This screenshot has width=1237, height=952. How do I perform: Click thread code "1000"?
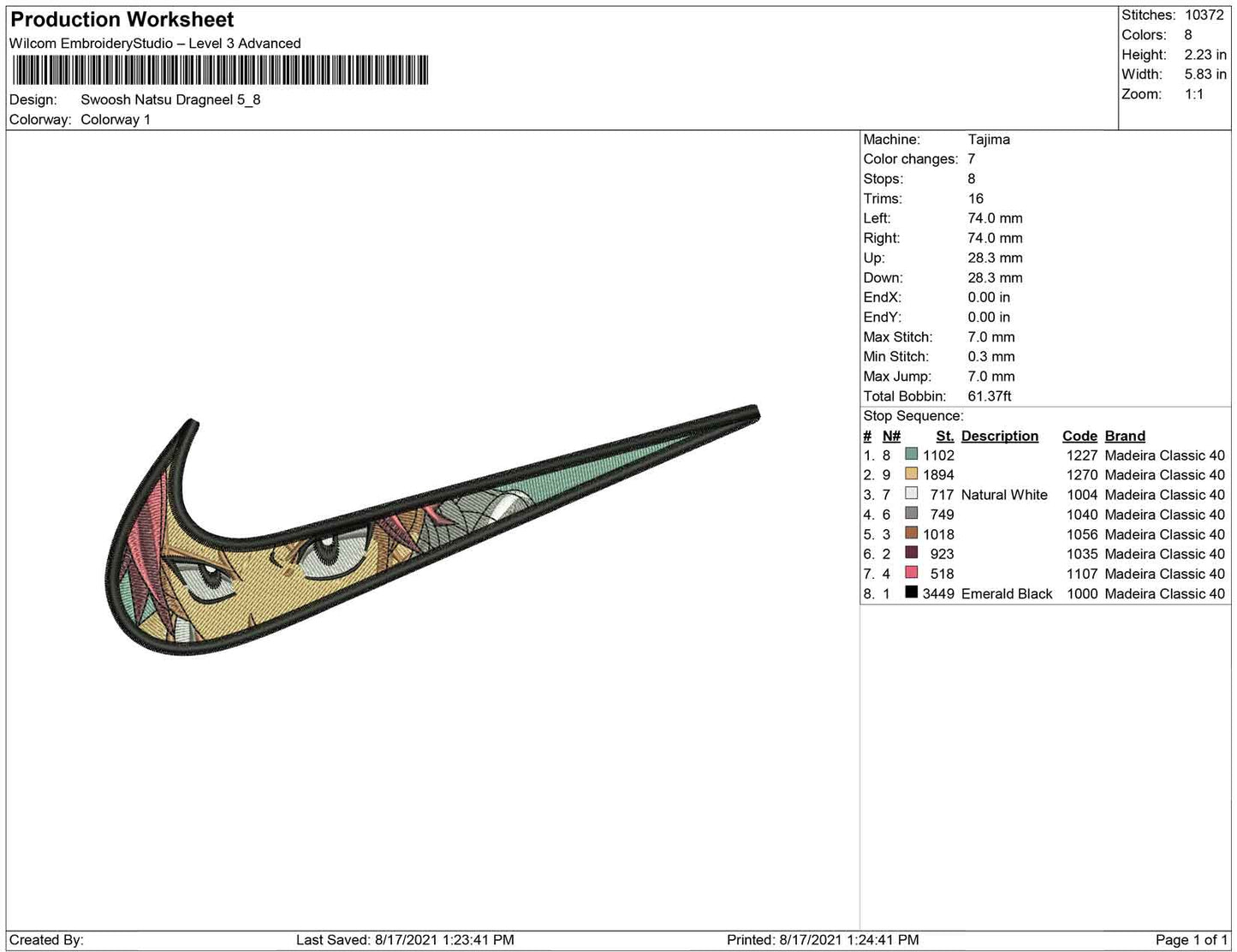pos(1082,593)
